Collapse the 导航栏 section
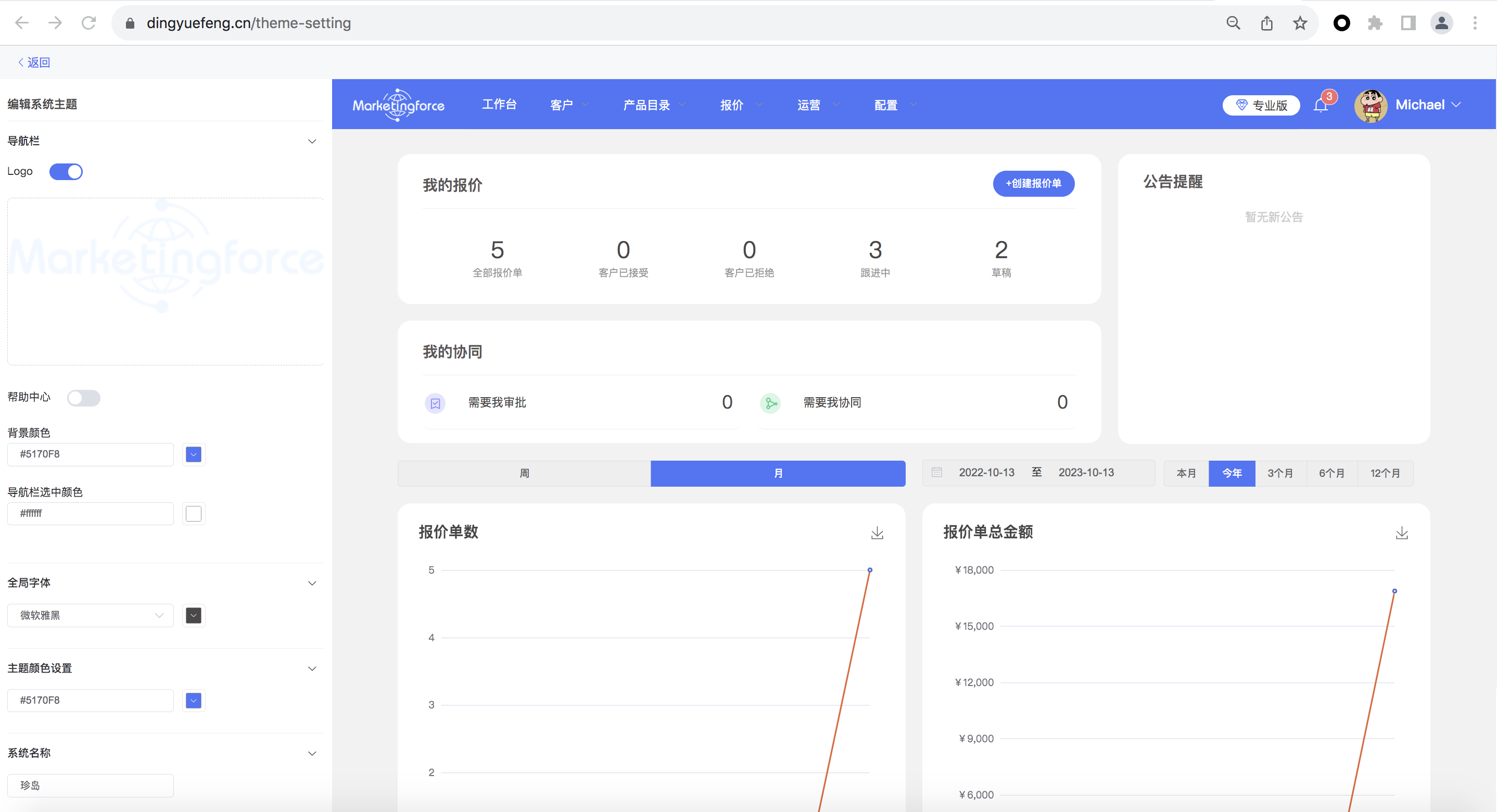 coord(312,141)
